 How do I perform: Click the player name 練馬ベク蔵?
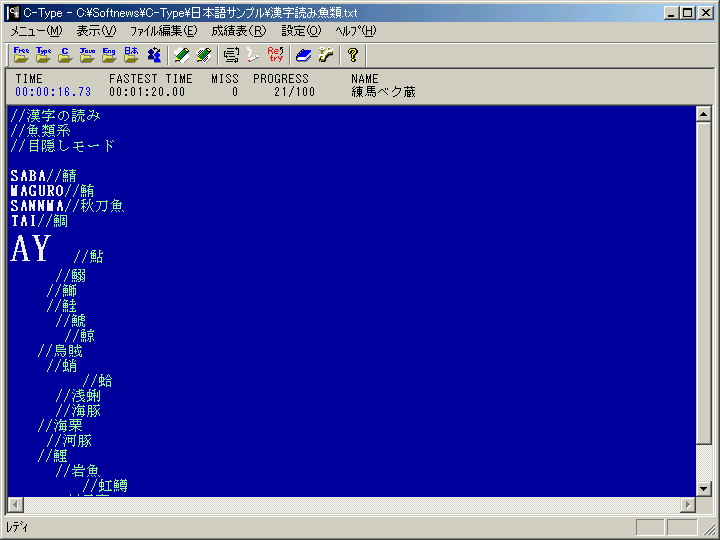coord(383,92)
